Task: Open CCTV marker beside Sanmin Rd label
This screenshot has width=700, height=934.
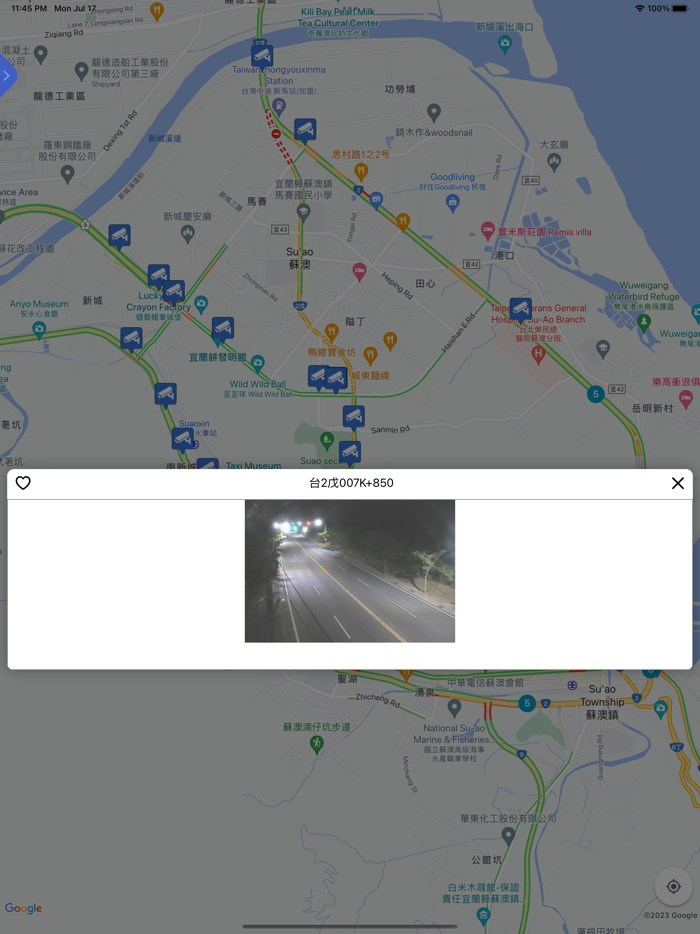Action: [x=353, y=418]
